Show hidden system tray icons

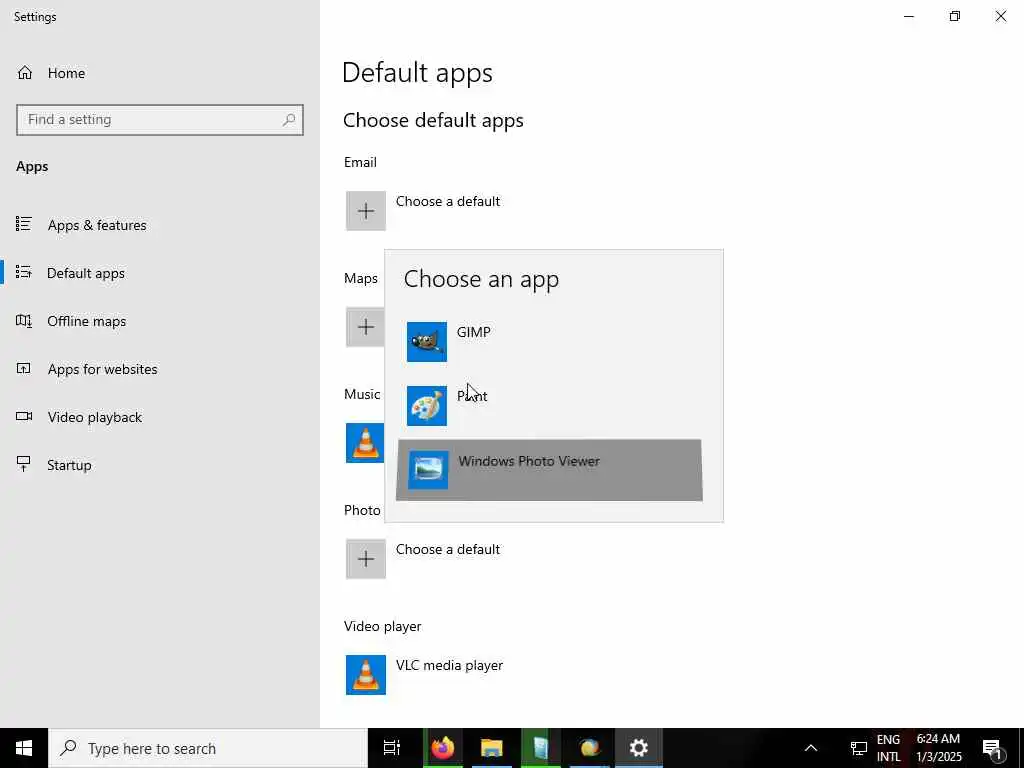click(x=810, y=748)
